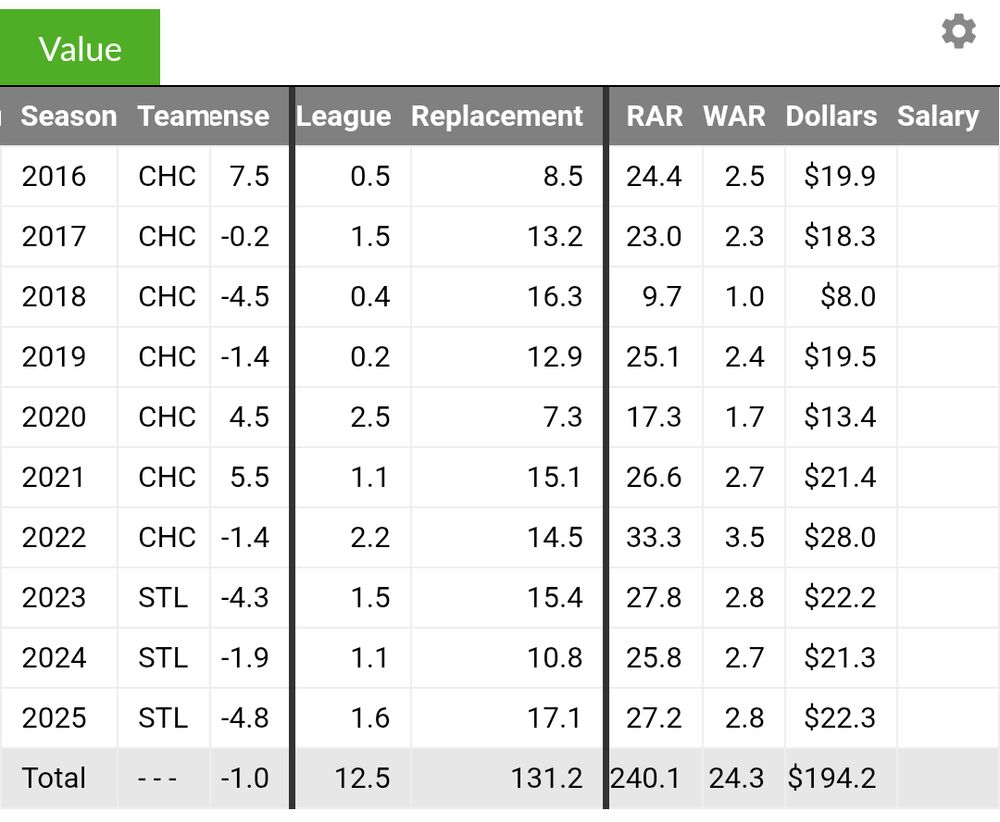Click the $28.0 Dollars value
This screenshot has height=822, width=1000.
(839, 537)
